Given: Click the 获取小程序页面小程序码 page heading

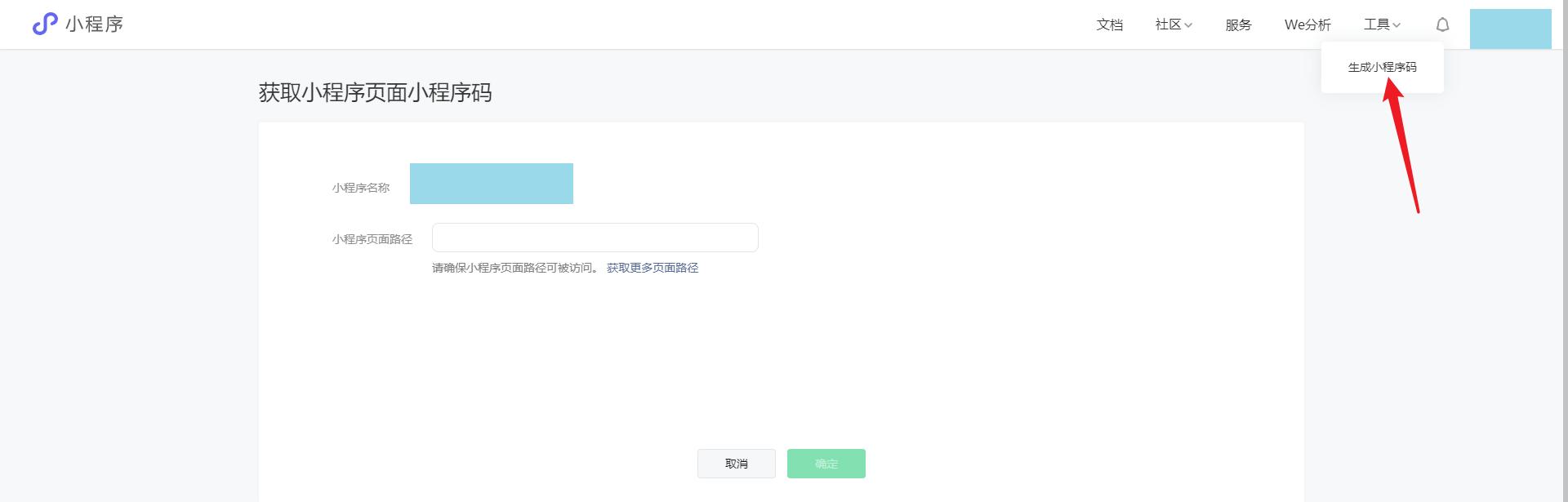Looking at the screenshot, I should point(375,93).
